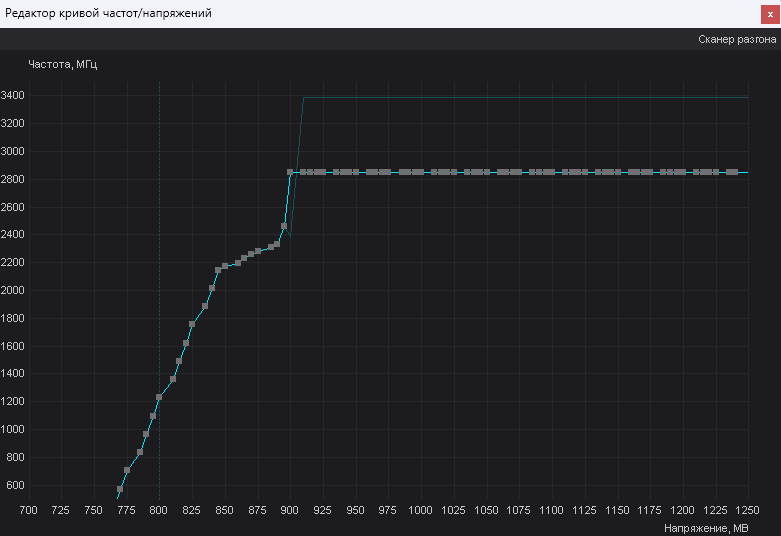This screenshot has width=781, height=536.
Task: Select the curve point at 795 mV
Action: (153, 416)
